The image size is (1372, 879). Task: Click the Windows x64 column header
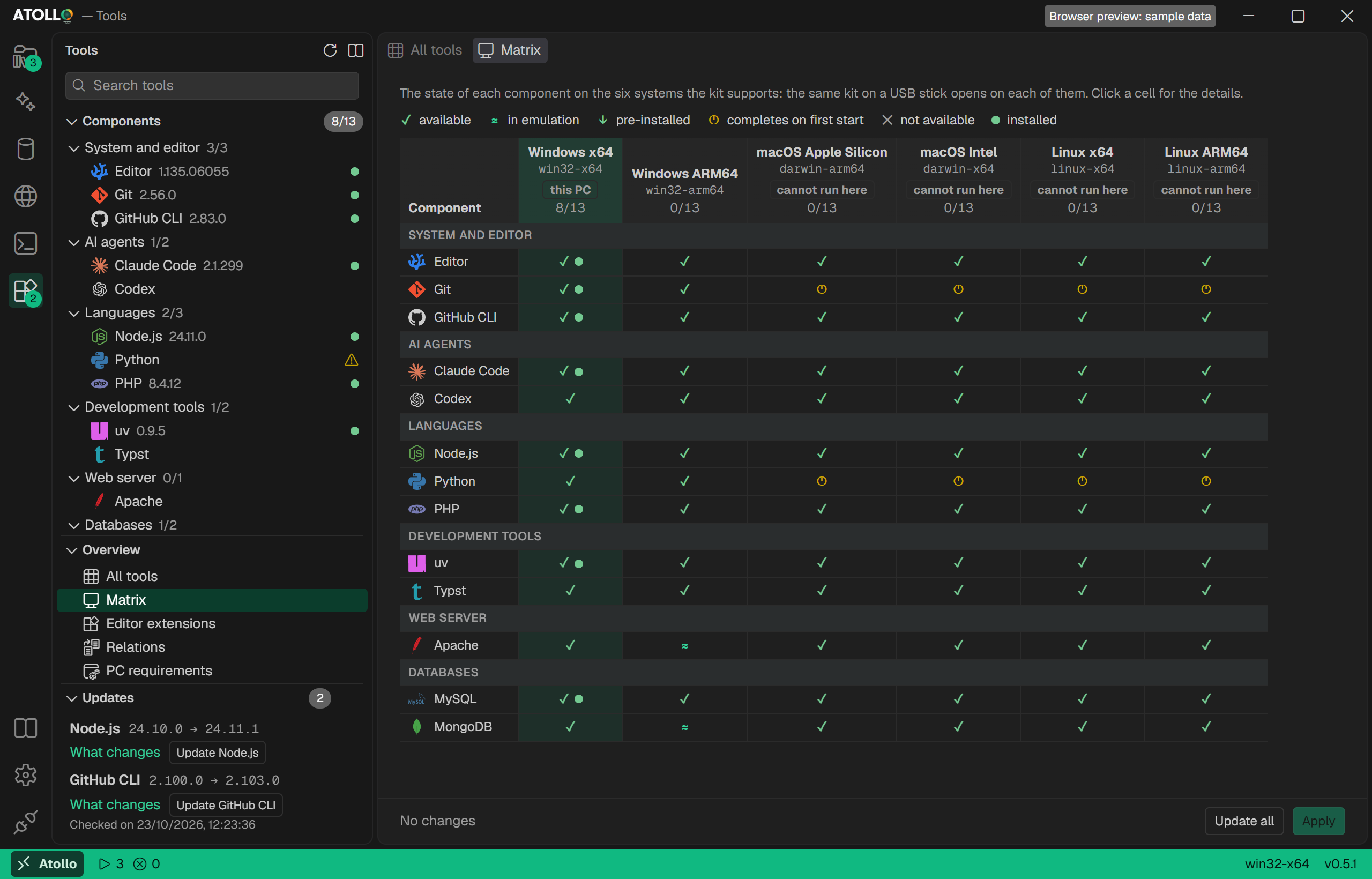(x=570, y=181)
